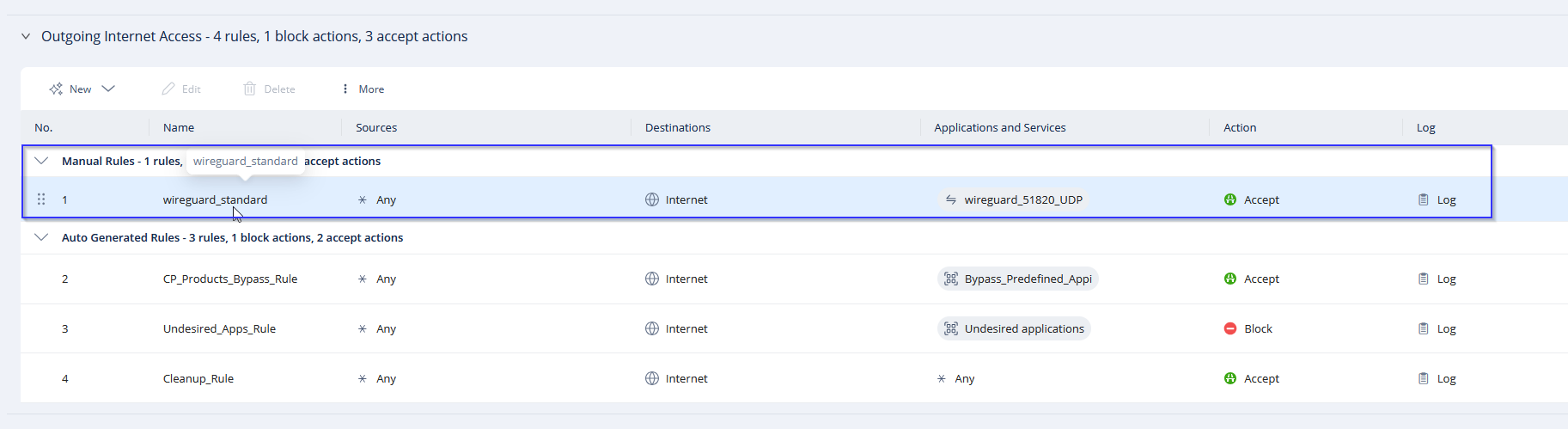1568x429 pixels.
Task: Collapse the Manual Rules group
Action: pos(41,161)
